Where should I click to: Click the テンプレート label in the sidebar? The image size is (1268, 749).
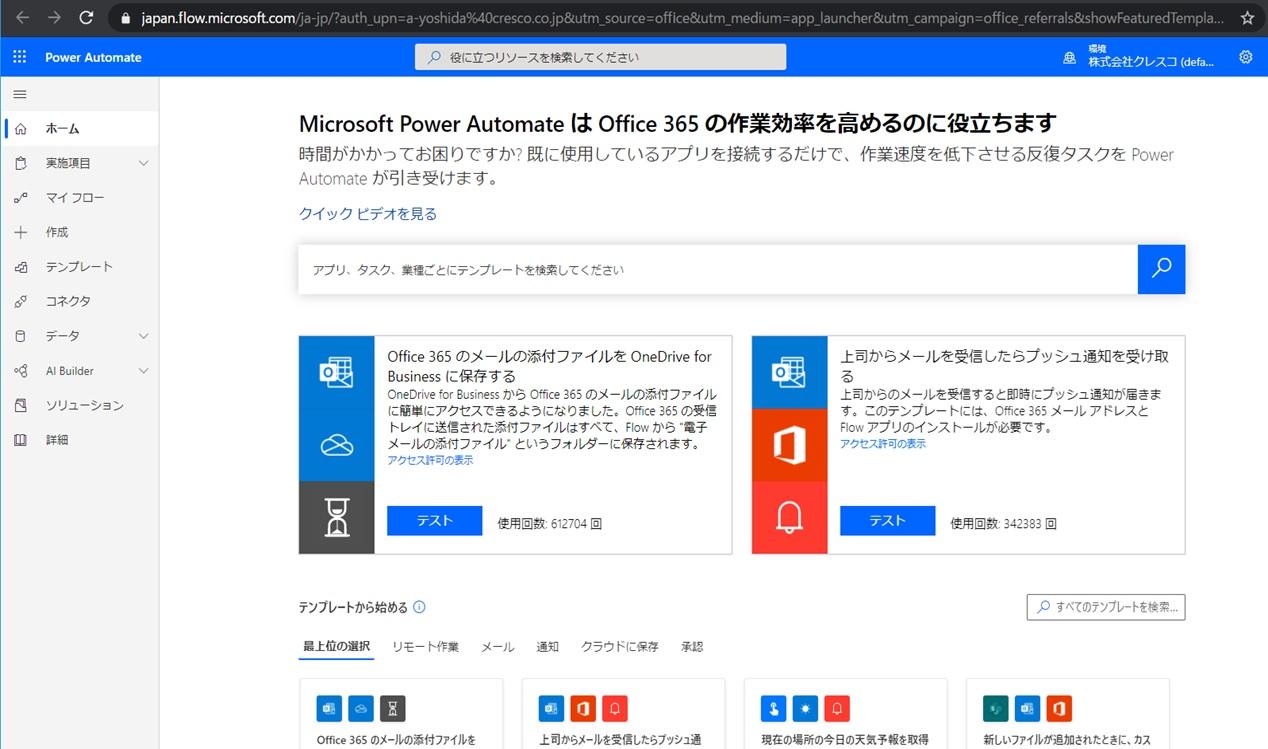tap(79, 267)
